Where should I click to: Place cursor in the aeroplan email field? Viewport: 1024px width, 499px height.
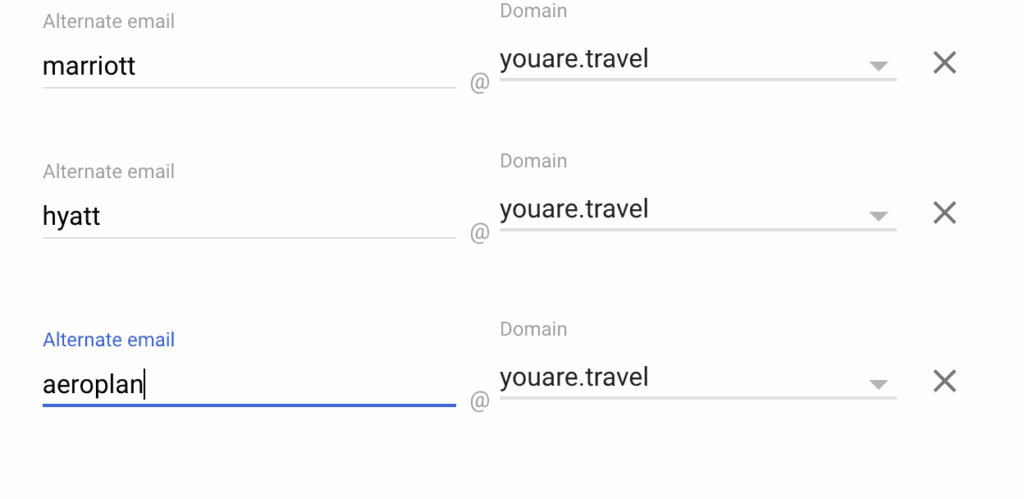pyautogui.click(x=248, y=385)
